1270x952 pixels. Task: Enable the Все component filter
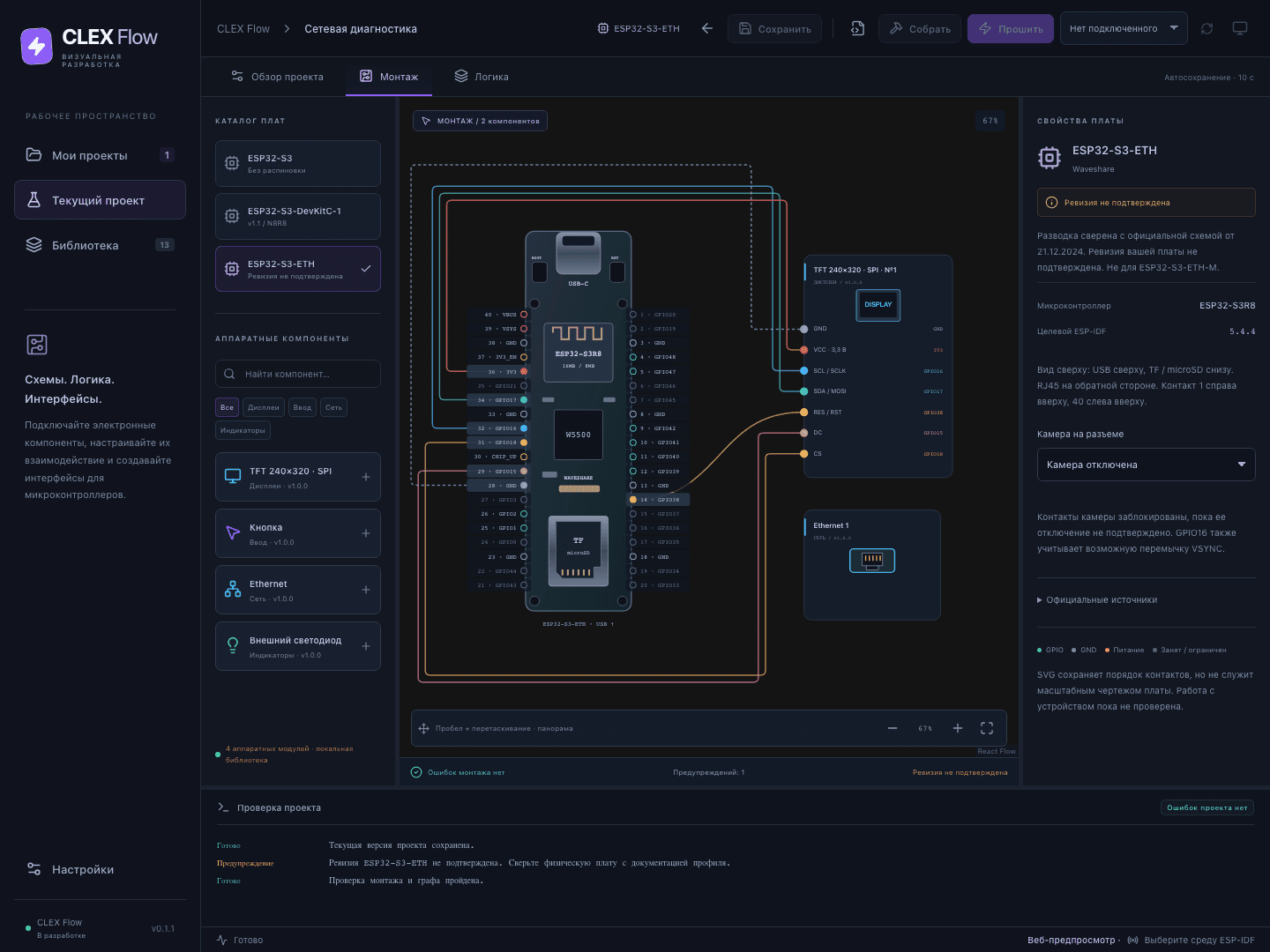pyautogui.click(x=227, y=407)
